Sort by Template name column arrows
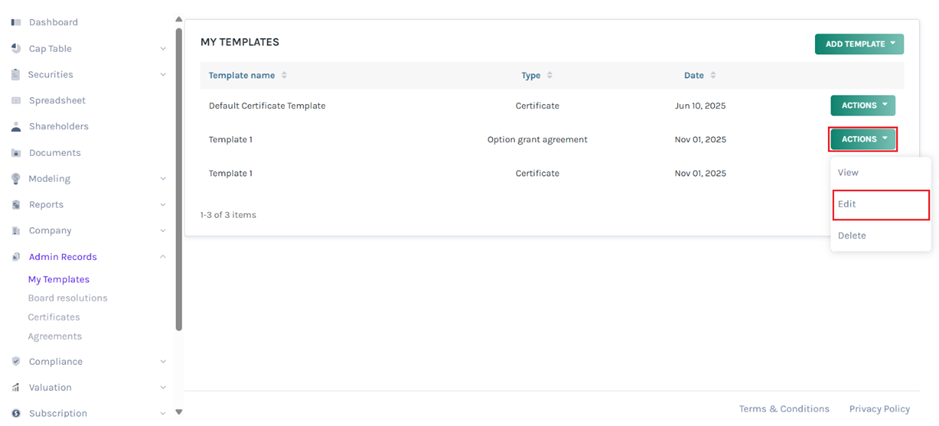 pos(284,75)
